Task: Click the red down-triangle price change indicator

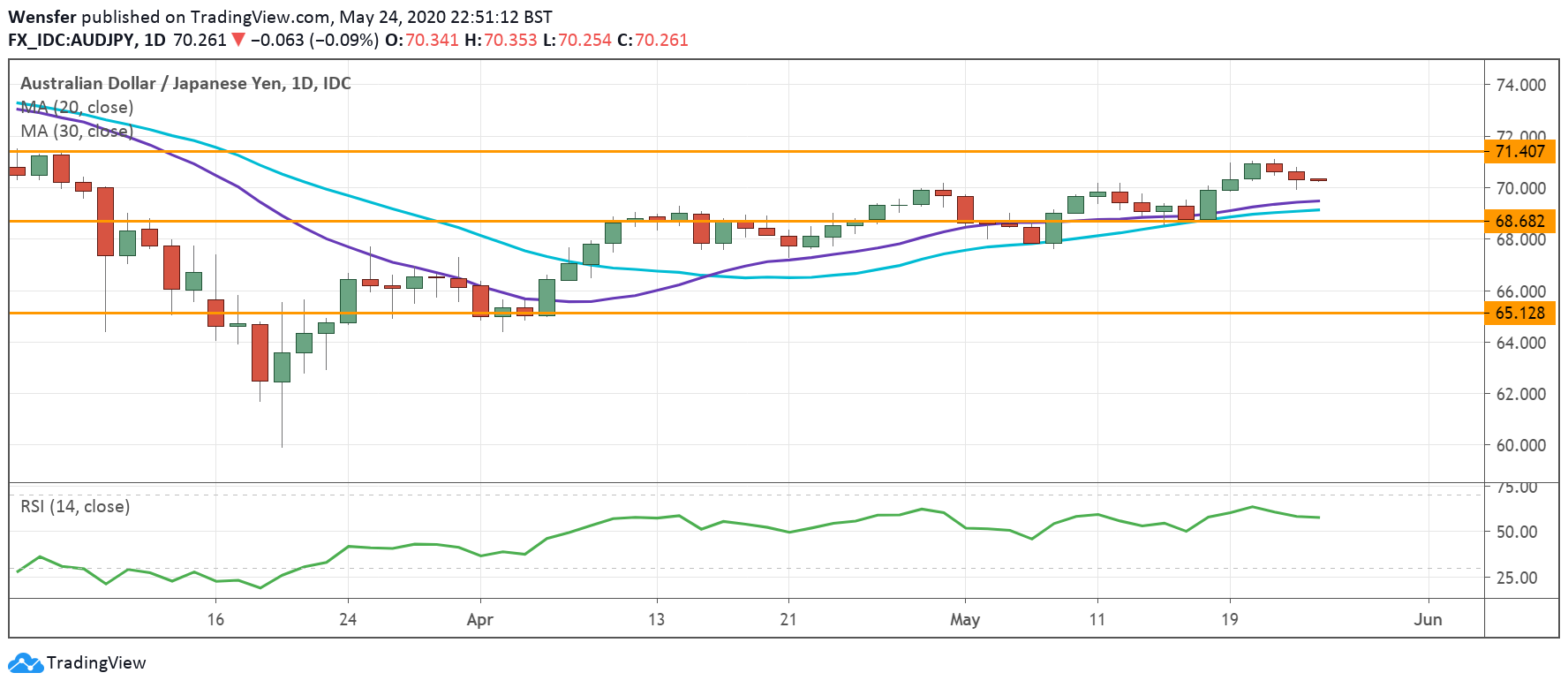Action: click(x=238, y=40)
